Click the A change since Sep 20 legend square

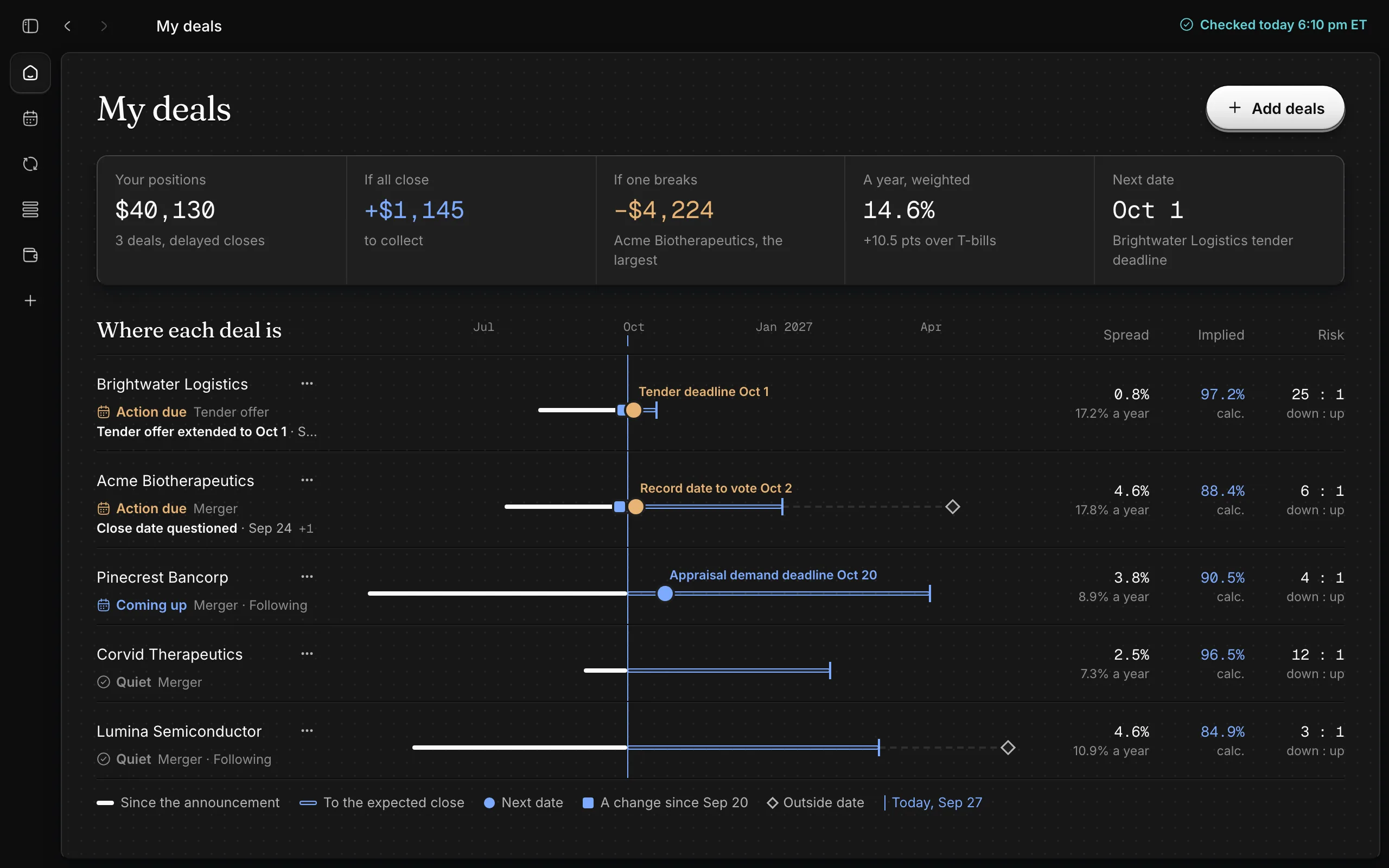pos(588,803)
